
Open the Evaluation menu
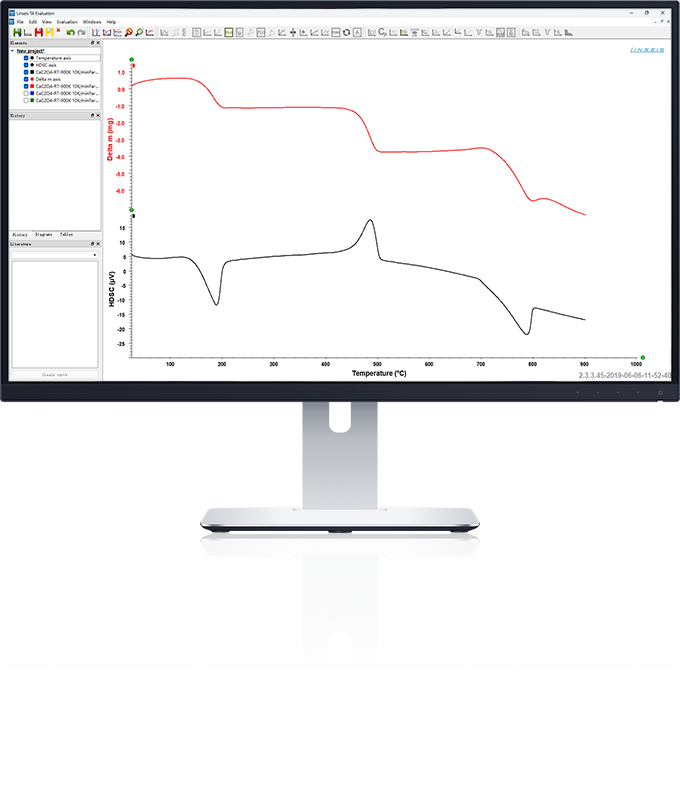coord(67,21)
